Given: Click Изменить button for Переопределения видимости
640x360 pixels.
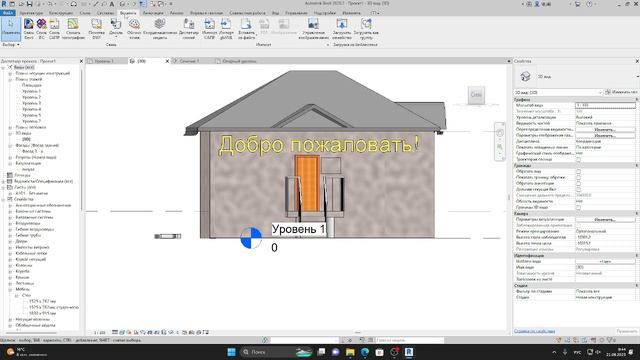Looking at the screenshot, I should pyautogui.click(x=605, y=129).
